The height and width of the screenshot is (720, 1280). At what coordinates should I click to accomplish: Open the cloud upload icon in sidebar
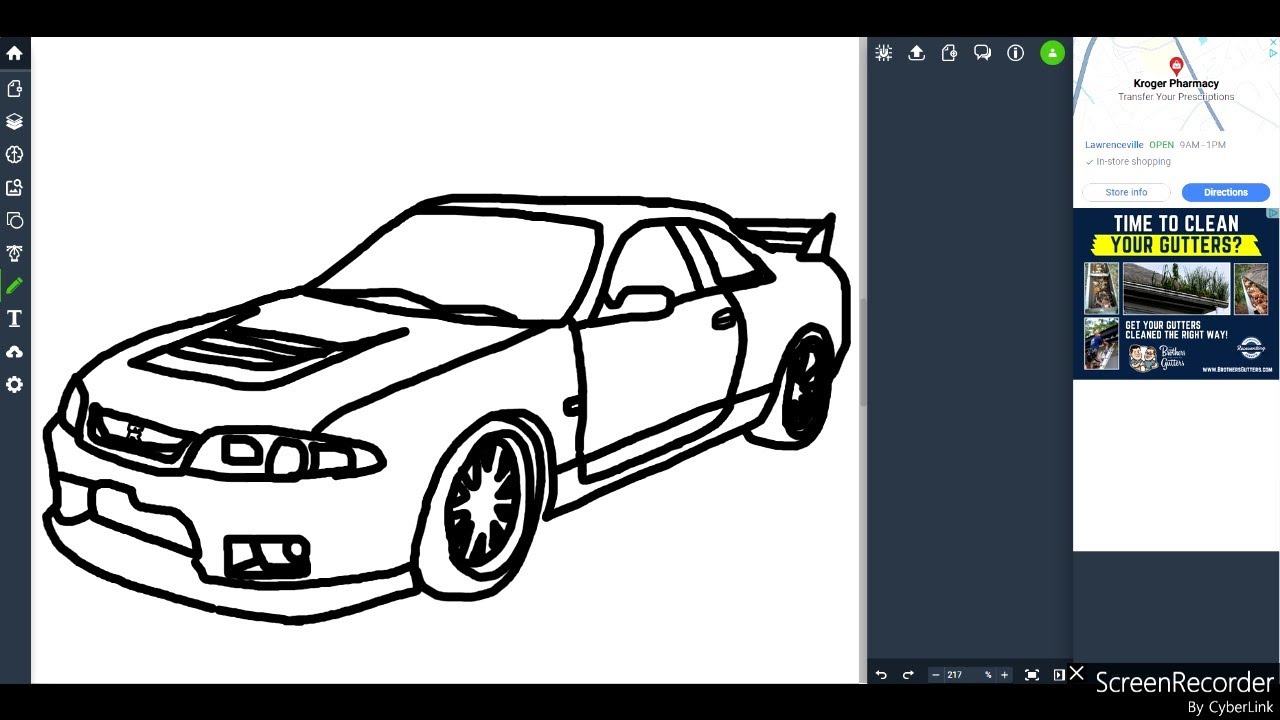(x=14, y=352)
